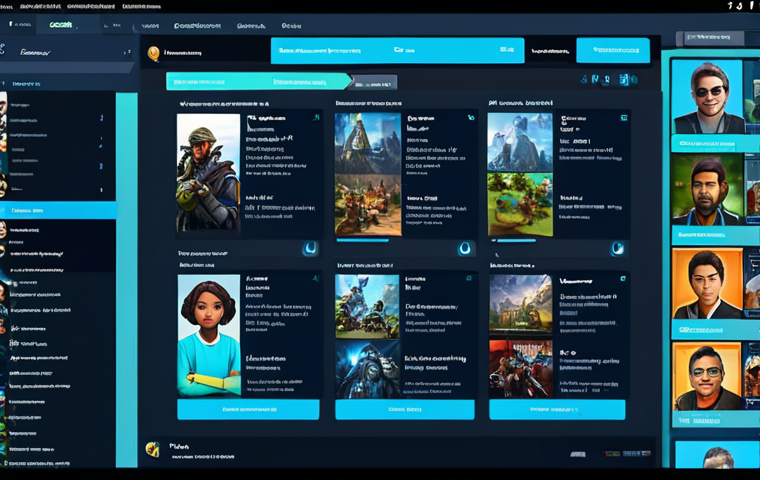Open the pyramid mountain thumbnail

point(368,143)
